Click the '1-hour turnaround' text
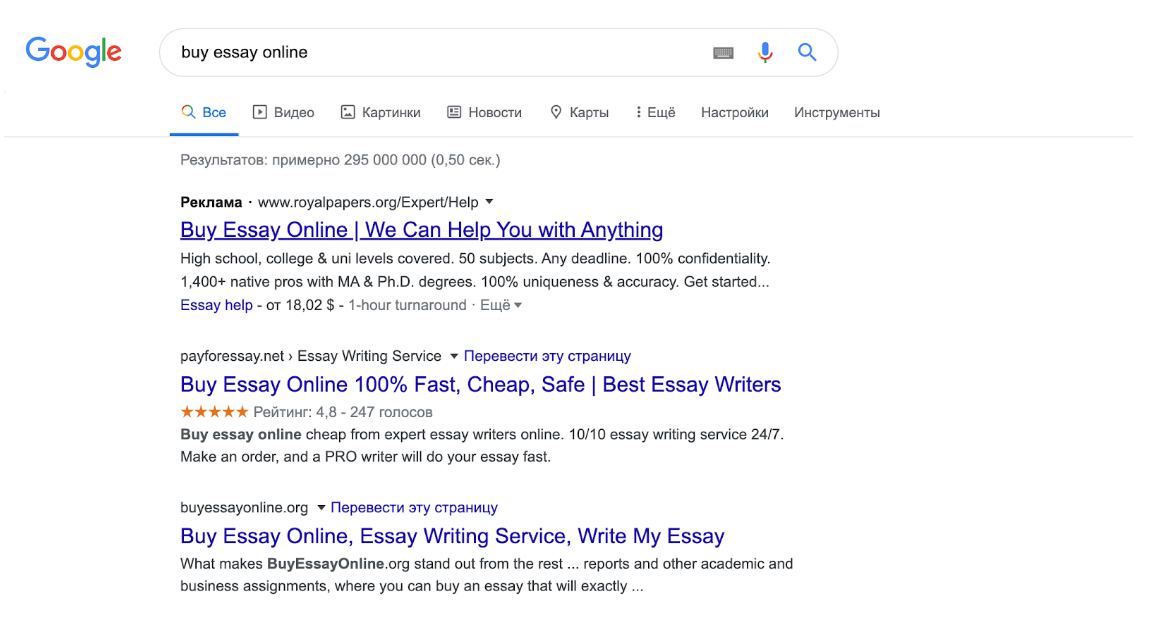This screenshot has width=1163, height=625. pos(407,305)
